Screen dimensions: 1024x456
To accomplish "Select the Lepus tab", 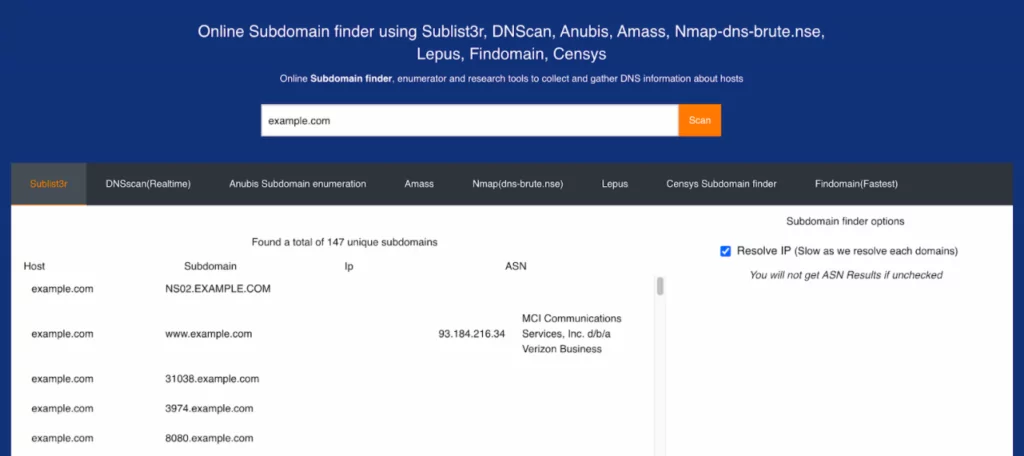I will point(615,184).
